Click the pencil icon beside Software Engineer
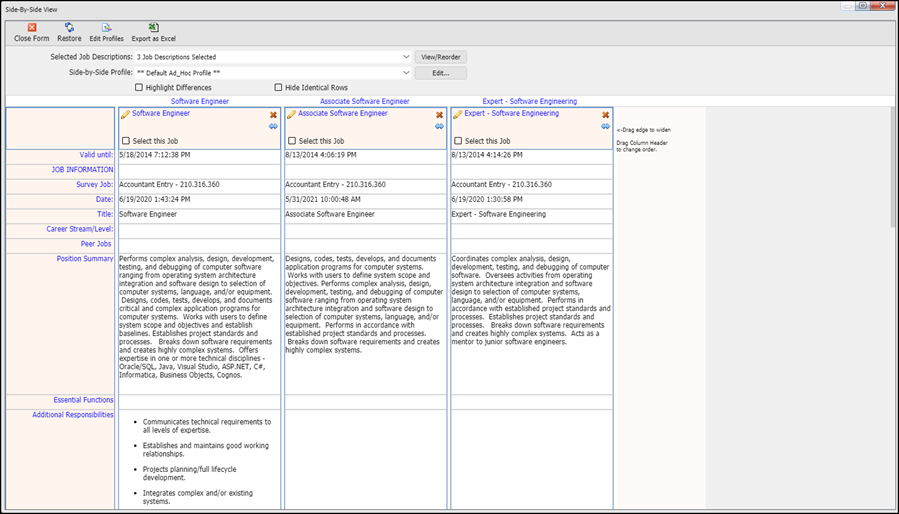Screen dimensions: 899x514 pyautogui.click(x=126, y=114)
